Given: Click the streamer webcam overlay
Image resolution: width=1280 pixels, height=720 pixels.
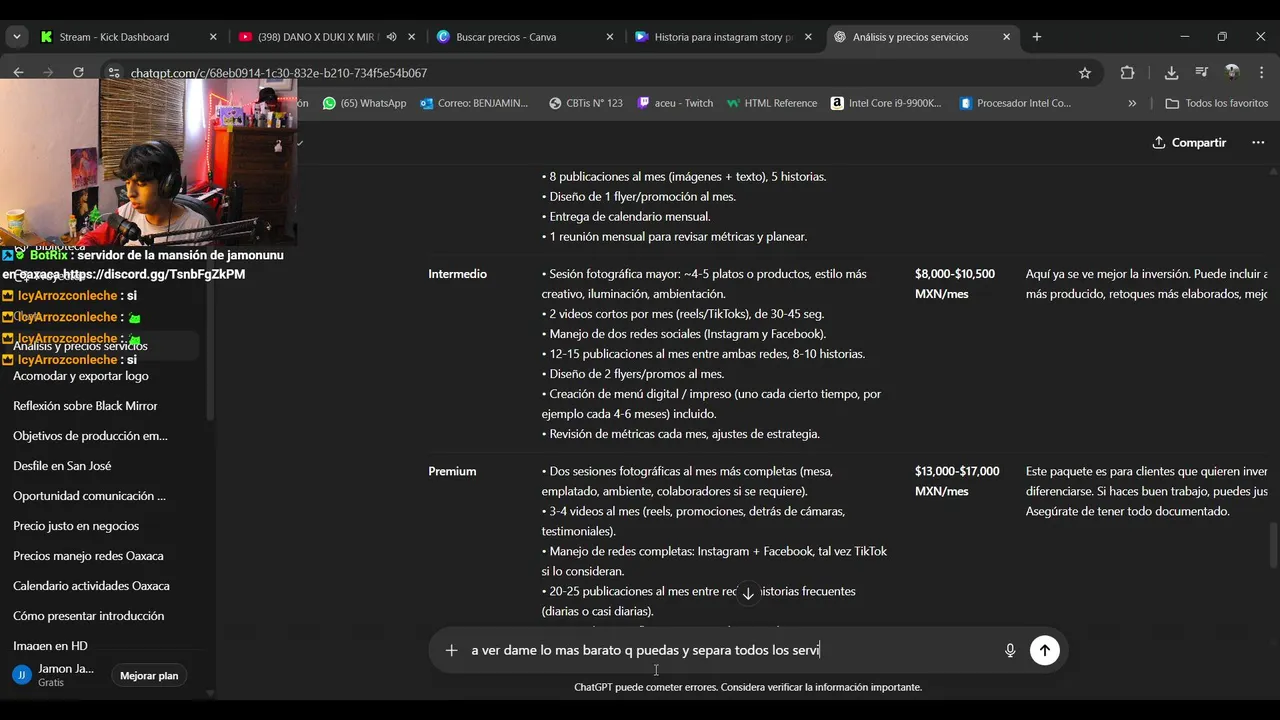Looking at the screenshot, I should [x=148, y=162].
